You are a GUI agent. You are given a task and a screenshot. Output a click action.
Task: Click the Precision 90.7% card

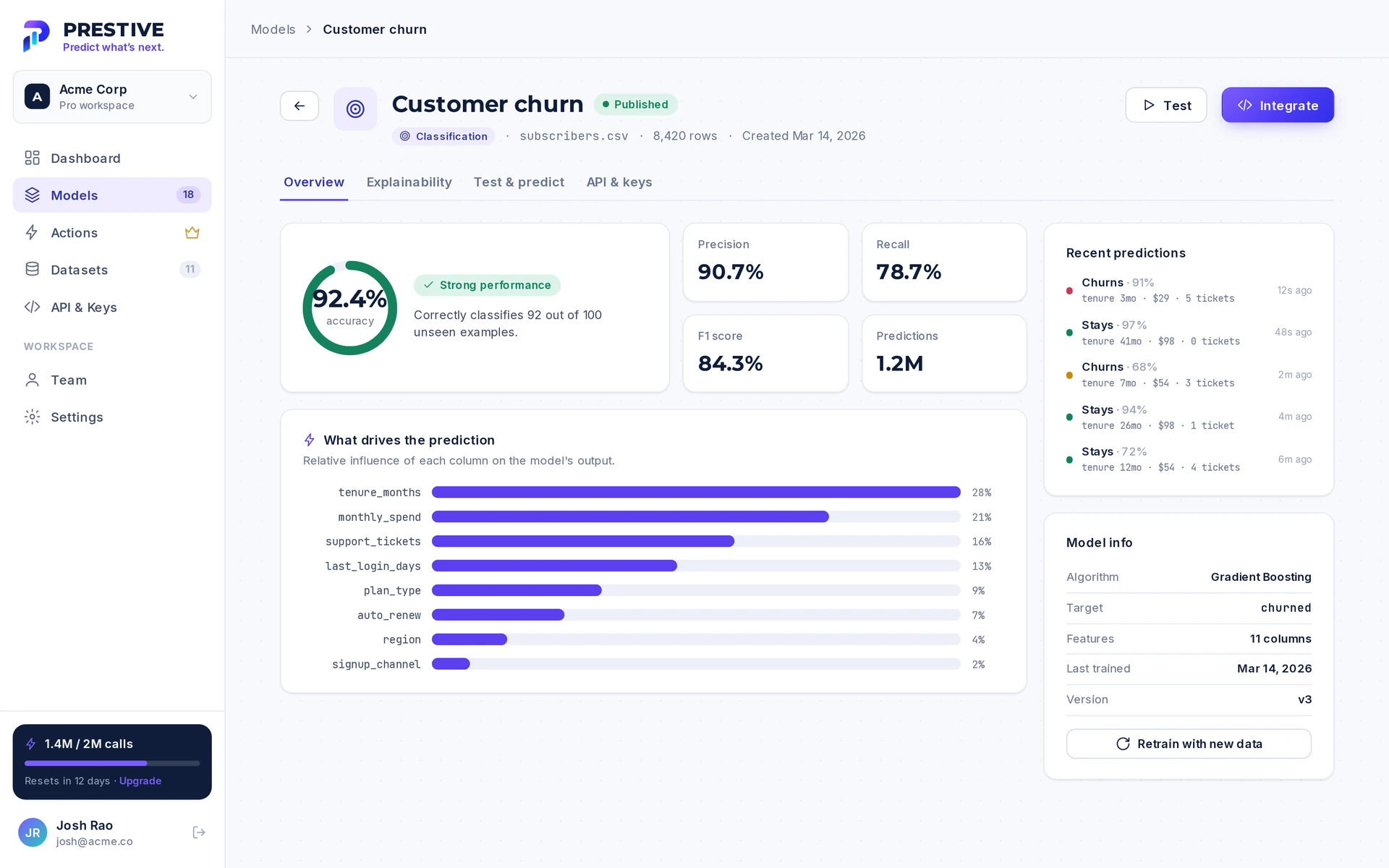765,262
